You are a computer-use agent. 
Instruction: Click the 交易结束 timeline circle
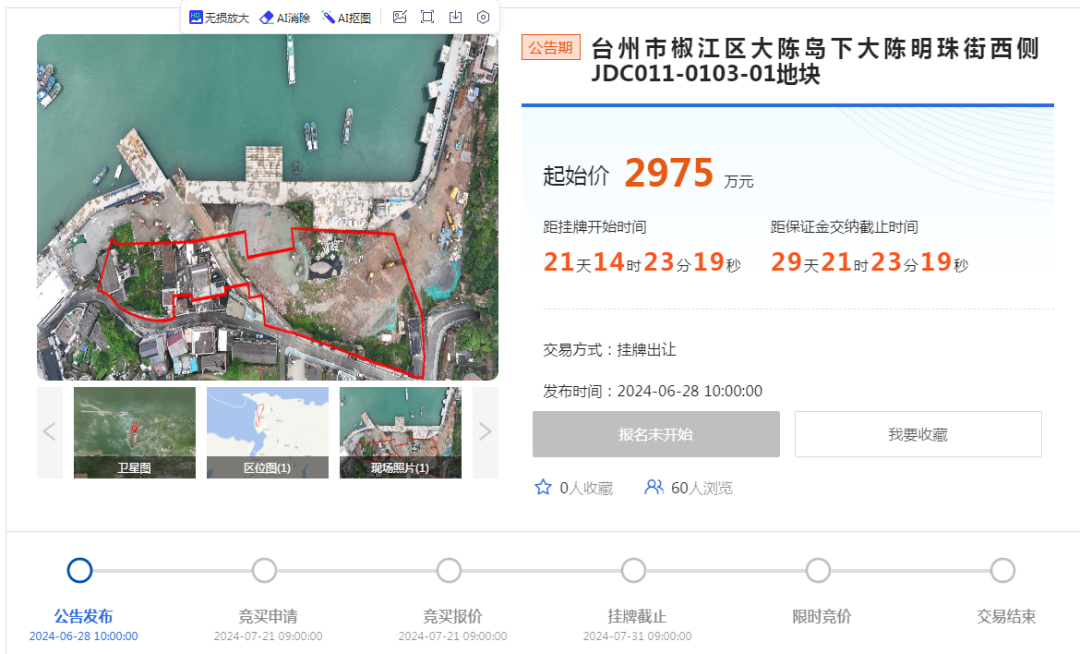1003,570
